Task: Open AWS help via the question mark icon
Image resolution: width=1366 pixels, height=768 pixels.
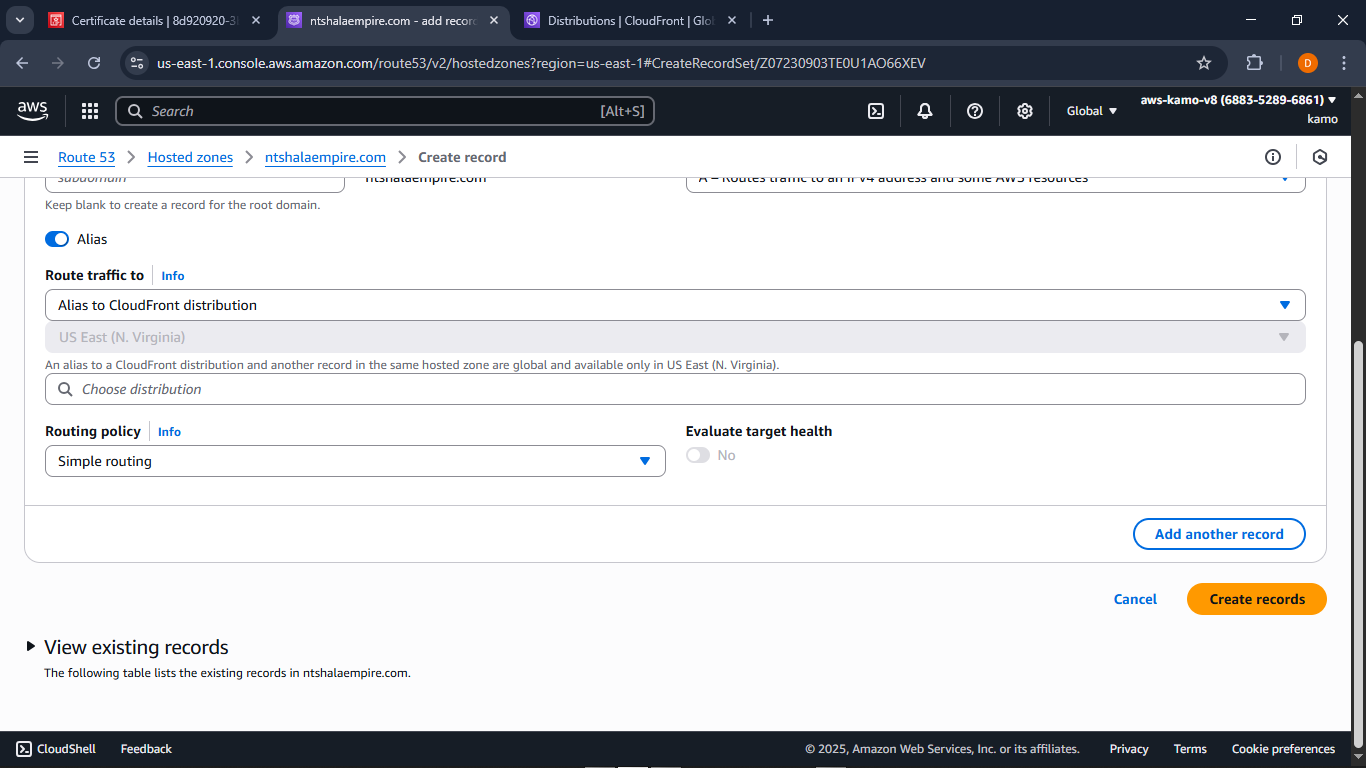Action: [974, 111]
